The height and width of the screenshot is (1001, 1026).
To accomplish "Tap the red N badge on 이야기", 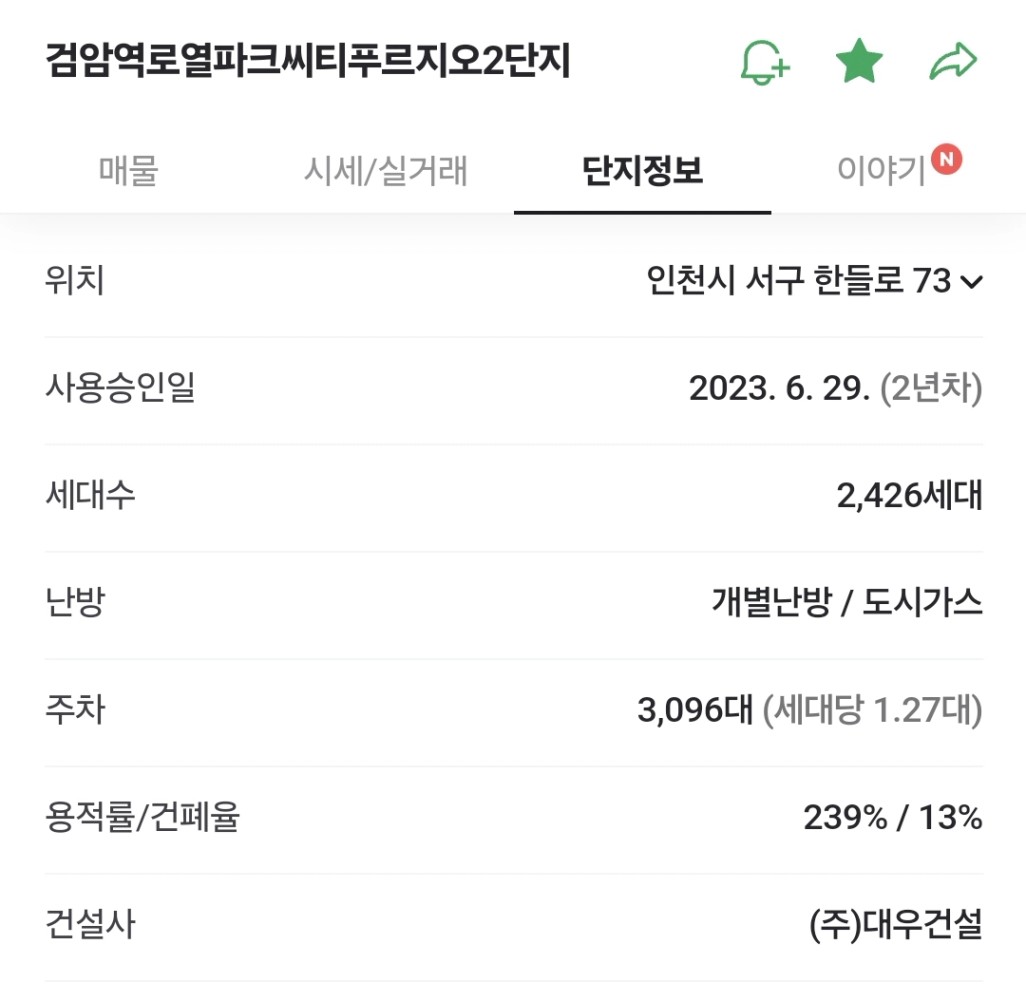I will tap(946, 159).
